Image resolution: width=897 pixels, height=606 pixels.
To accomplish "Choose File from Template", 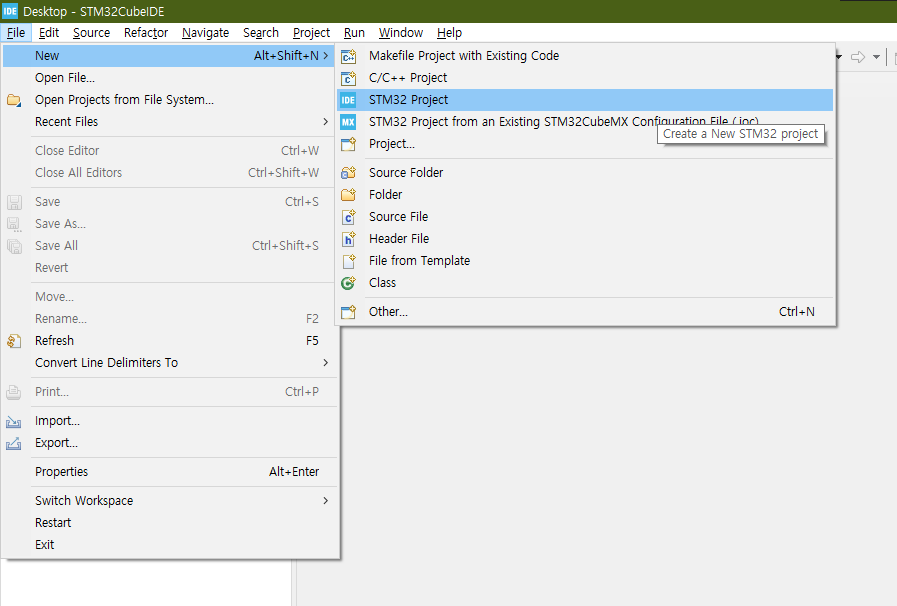I will coord(585,260).
